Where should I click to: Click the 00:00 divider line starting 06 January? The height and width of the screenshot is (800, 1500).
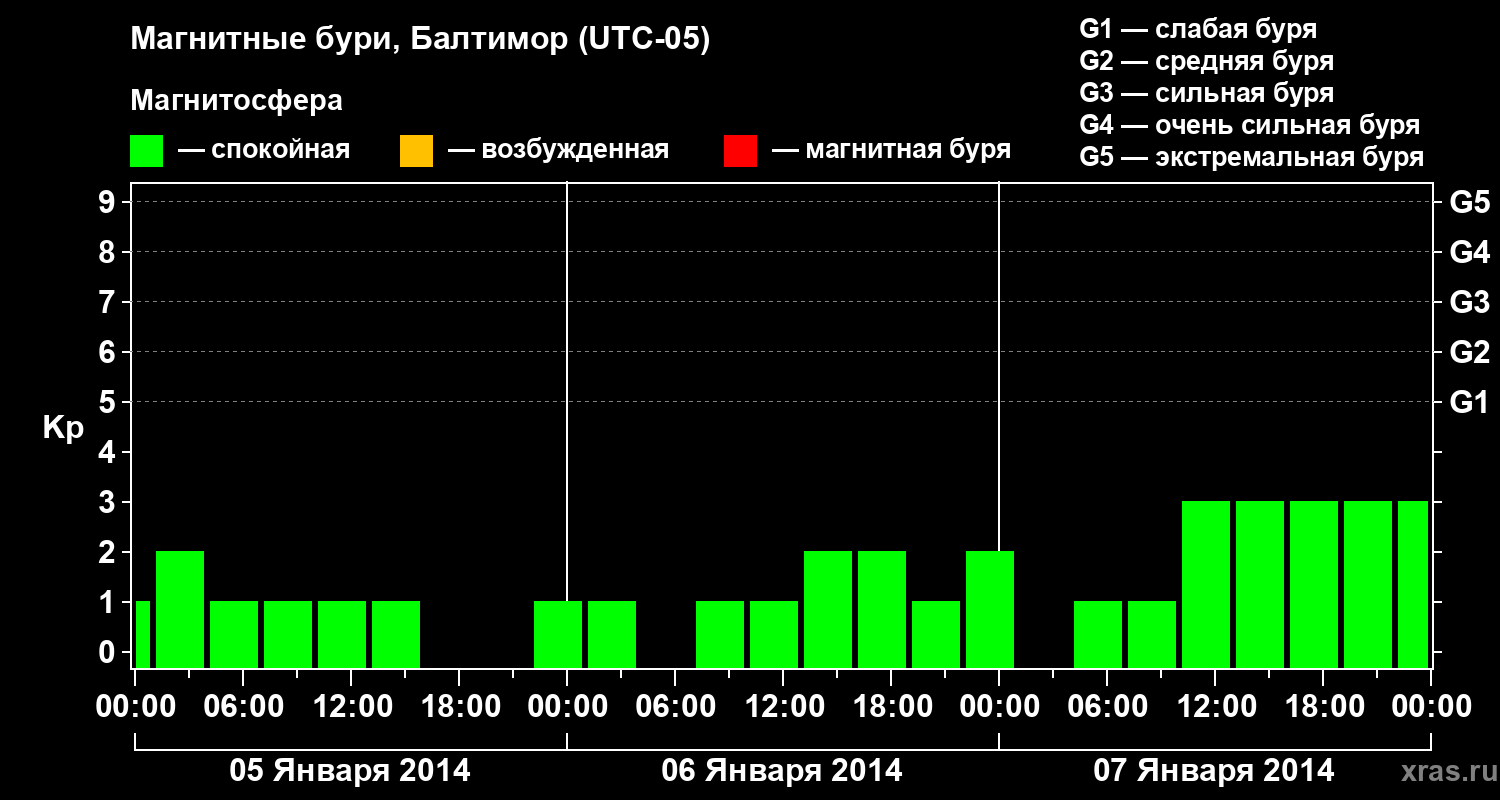(567, 390)
